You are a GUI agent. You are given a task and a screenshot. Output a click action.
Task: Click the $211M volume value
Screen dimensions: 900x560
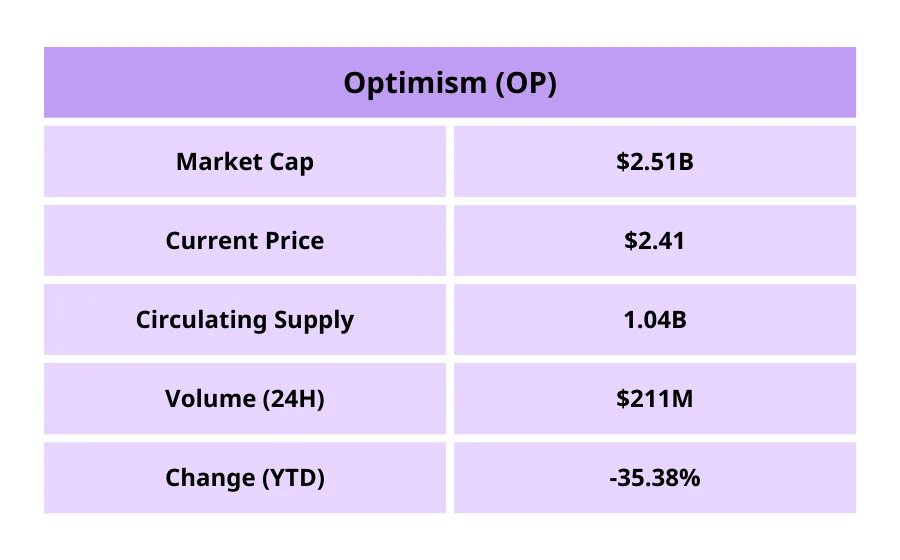655,399
